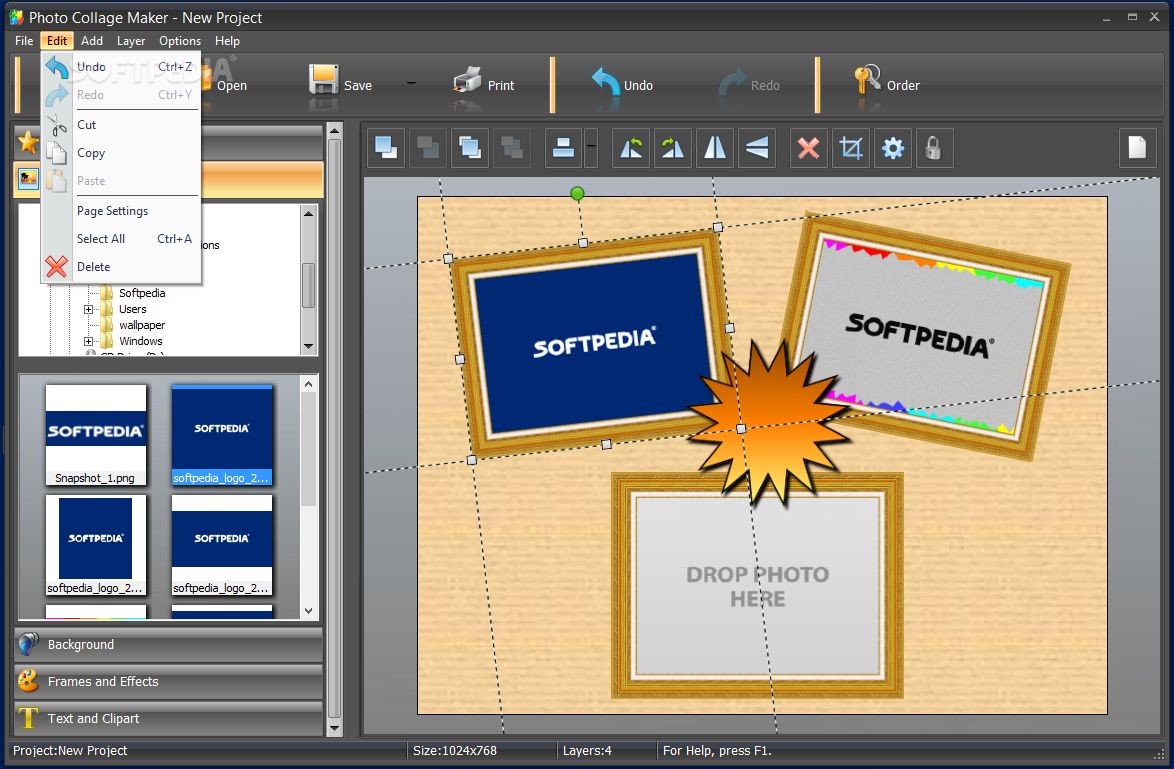Select the Users folder in tree
Screen dimensions: 1174x769
pos(133,309)
